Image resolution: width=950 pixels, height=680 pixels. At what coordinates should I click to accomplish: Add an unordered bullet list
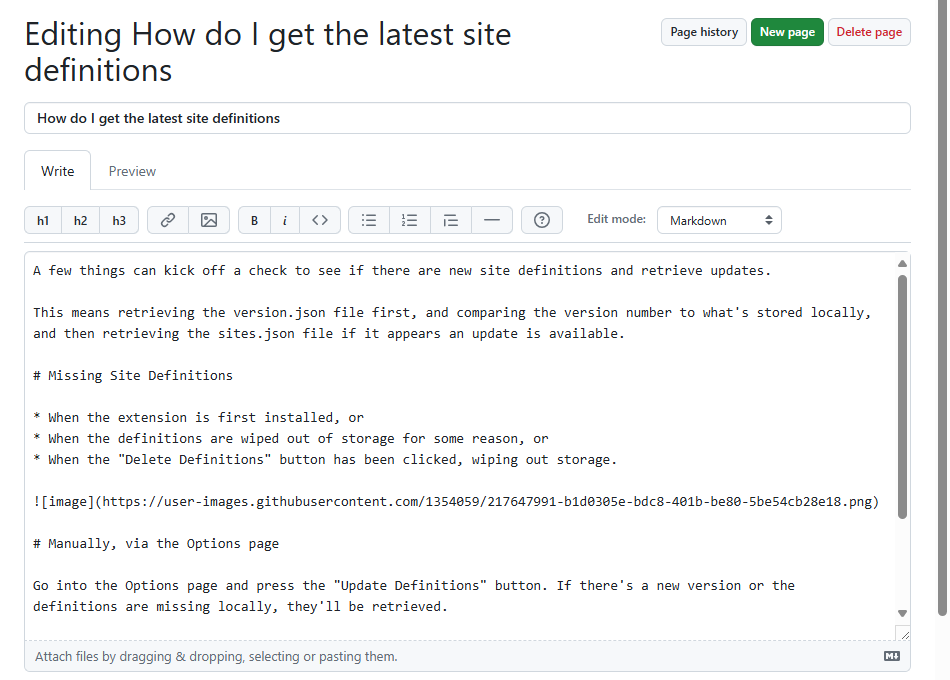click(x=369, y=220)
